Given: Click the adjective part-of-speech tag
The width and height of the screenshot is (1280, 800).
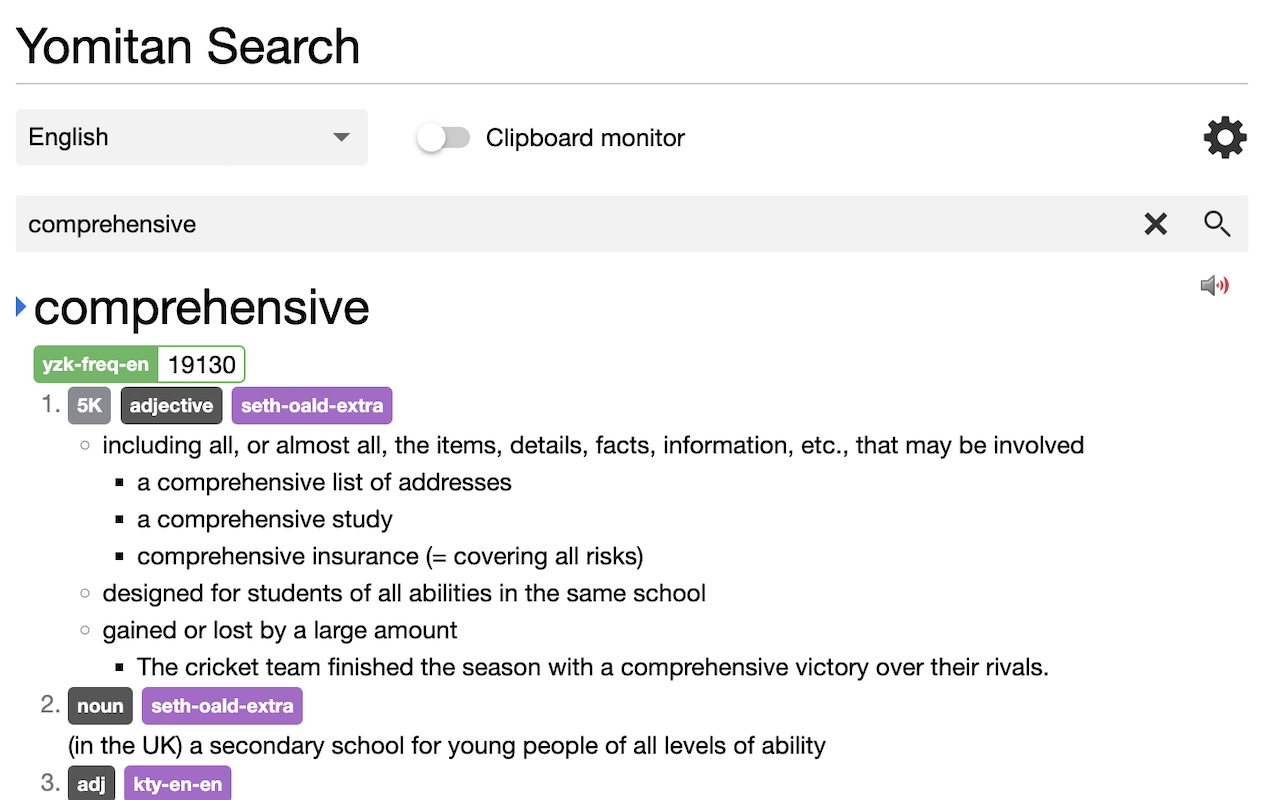Looking at the screenshot, I should (171, 406).
